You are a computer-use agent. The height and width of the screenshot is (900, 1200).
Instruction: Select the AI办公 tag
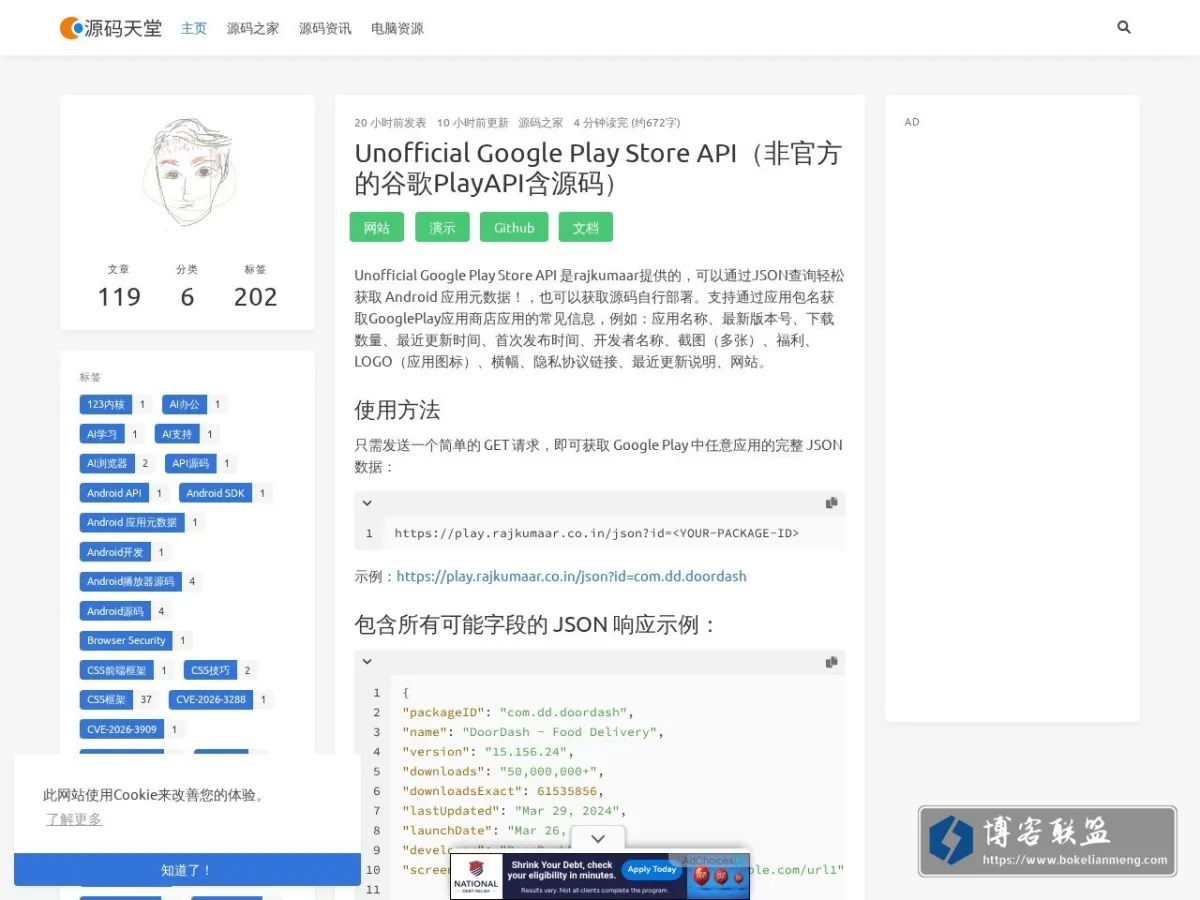(x=185, y=404)
